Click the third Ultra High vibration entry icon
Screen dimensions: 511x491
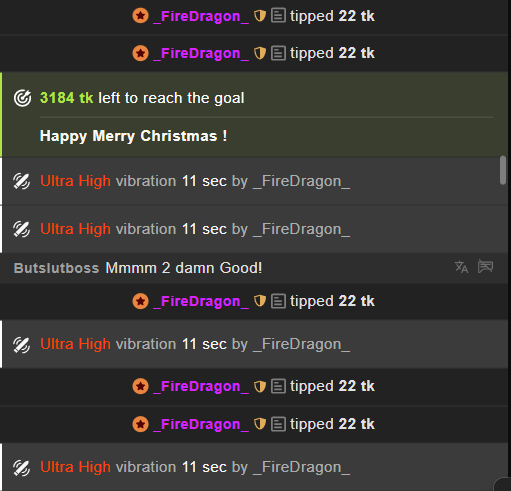pos(22,344)
